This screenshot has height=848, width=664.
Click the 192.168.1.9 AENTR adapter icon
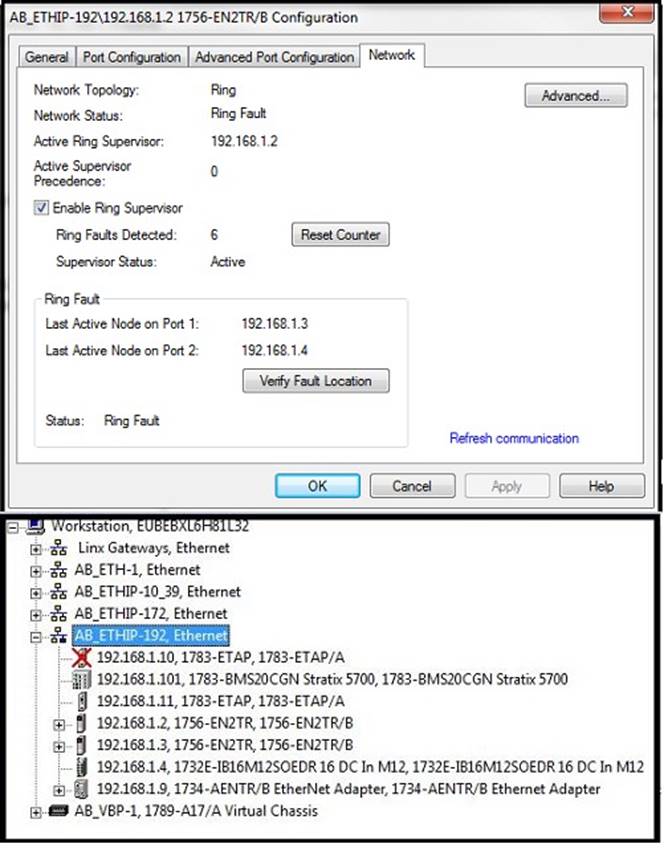tap(81, 789)
